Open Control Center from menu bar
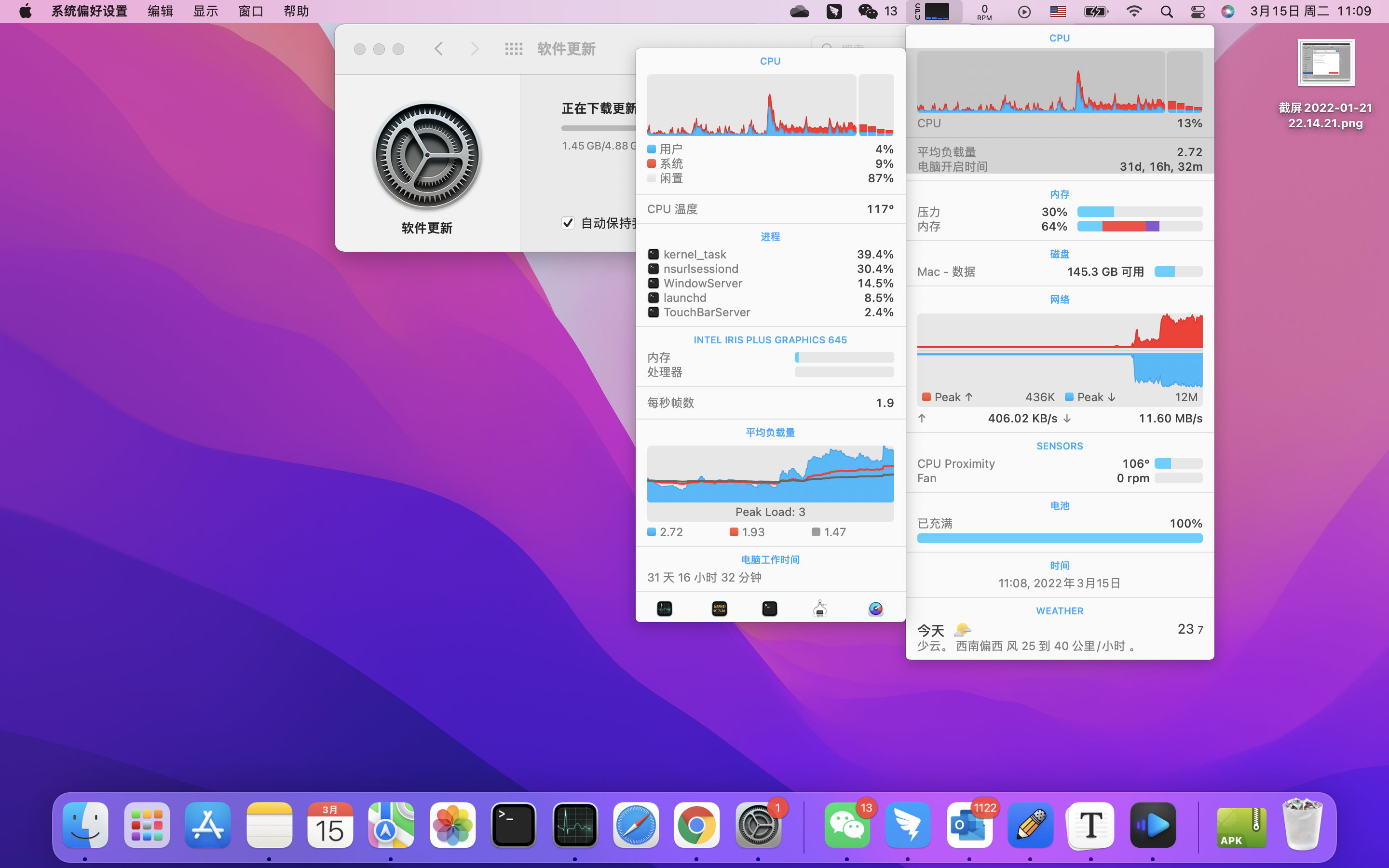 1198,12
